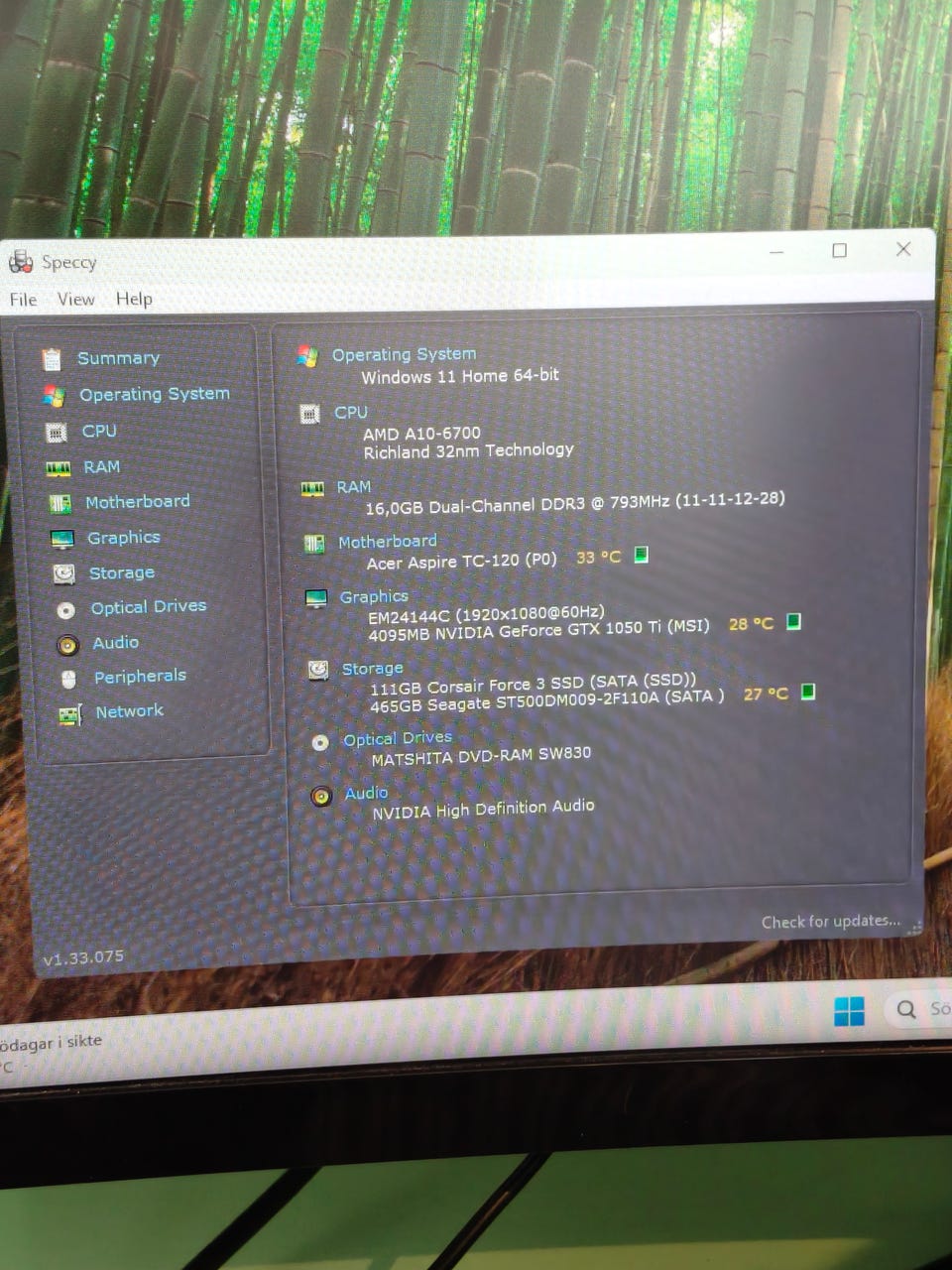
Task: Click motherboard temperature indicator next to 33 °C
Action: pos(641,554)
